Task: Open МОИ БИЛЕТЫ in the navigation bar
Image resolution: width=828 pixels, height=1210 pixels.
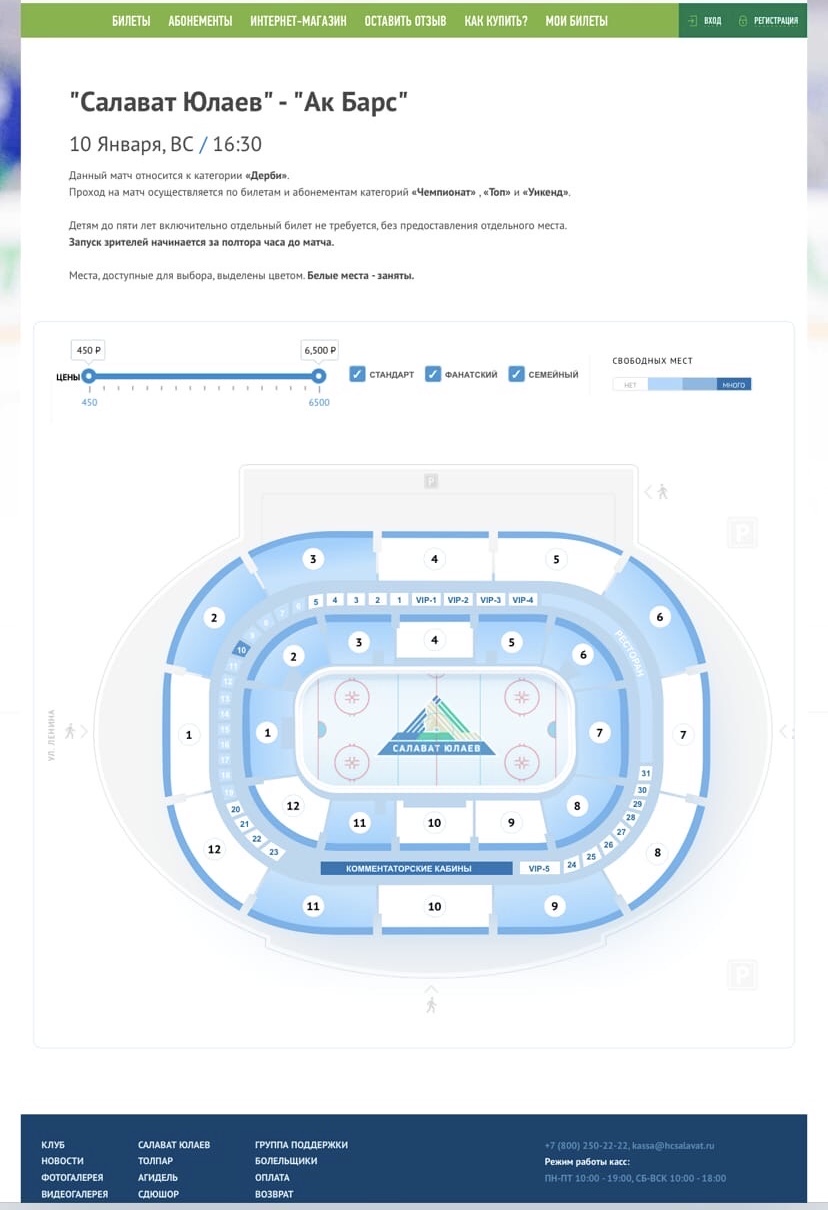Action: tap(576, 20)
